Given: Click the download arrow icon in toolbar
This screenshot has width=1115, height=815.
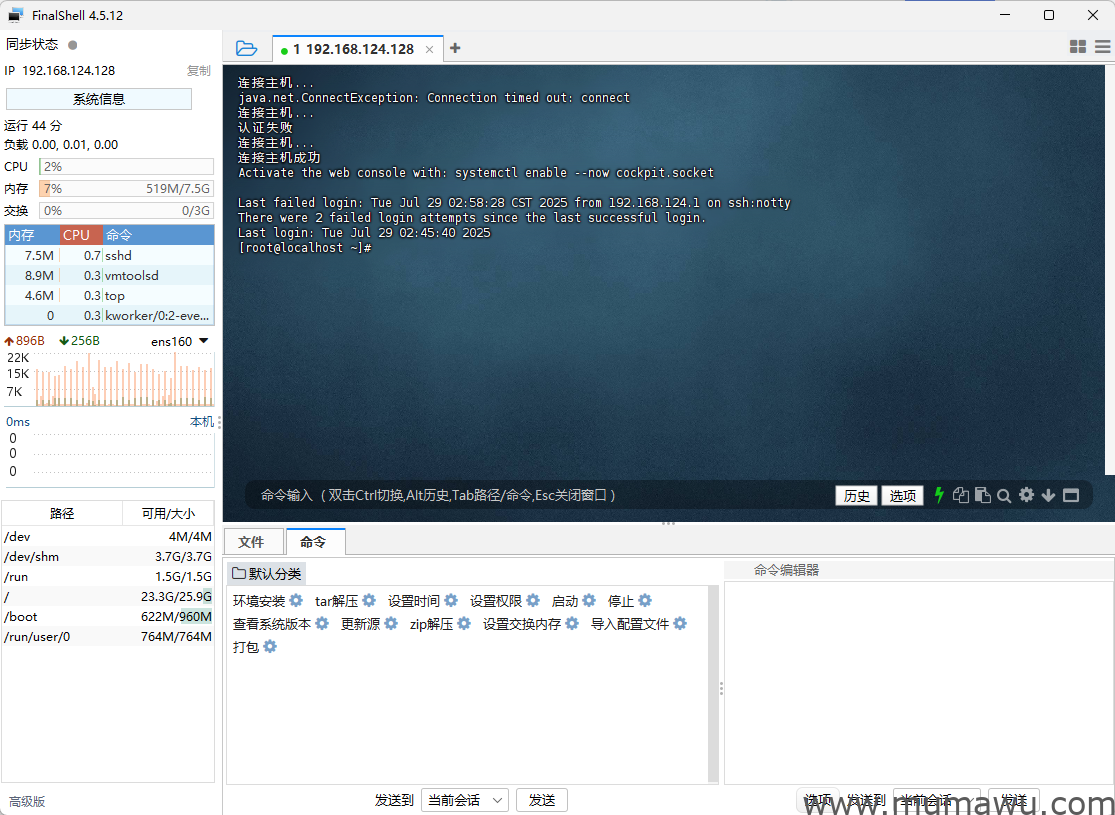Looking at the screenshot, I should (1047, 494).
